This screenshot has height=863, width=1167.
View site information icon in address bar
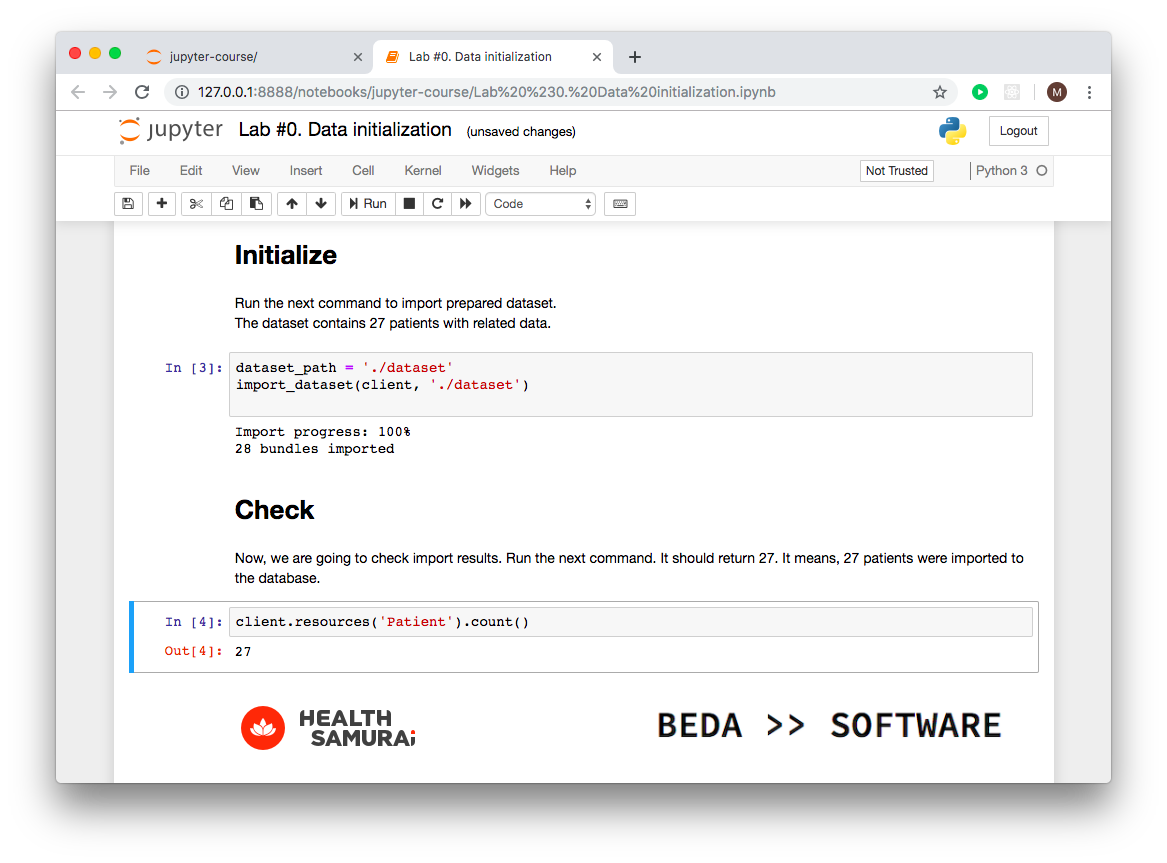pyautogui.click(x=182, y=92)
